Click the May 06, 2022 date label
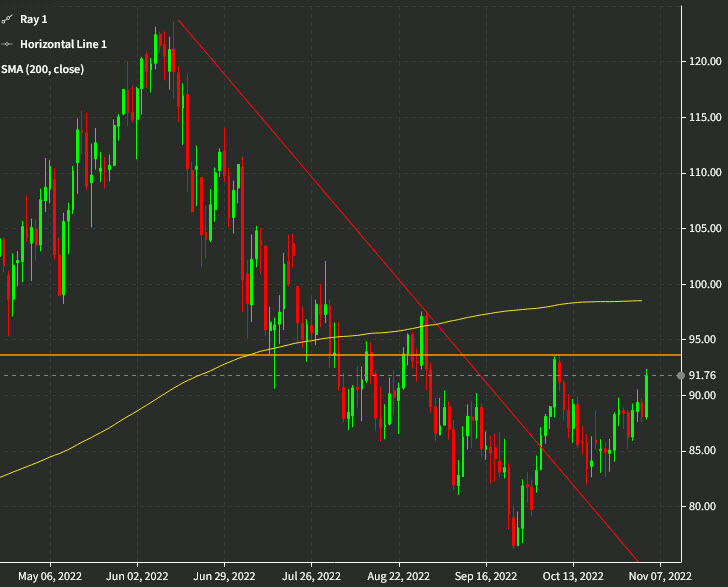The height and width of the screenshot is (587, 728). [50, 576]
